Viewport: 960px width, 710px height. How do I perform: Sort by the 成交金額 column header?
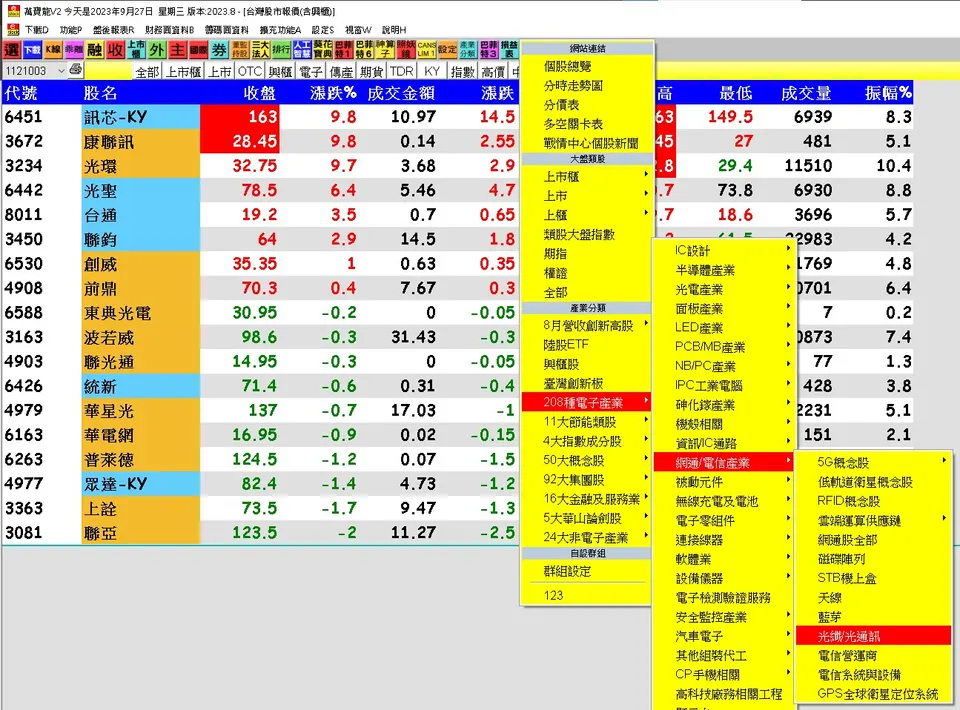click(401, 93)
